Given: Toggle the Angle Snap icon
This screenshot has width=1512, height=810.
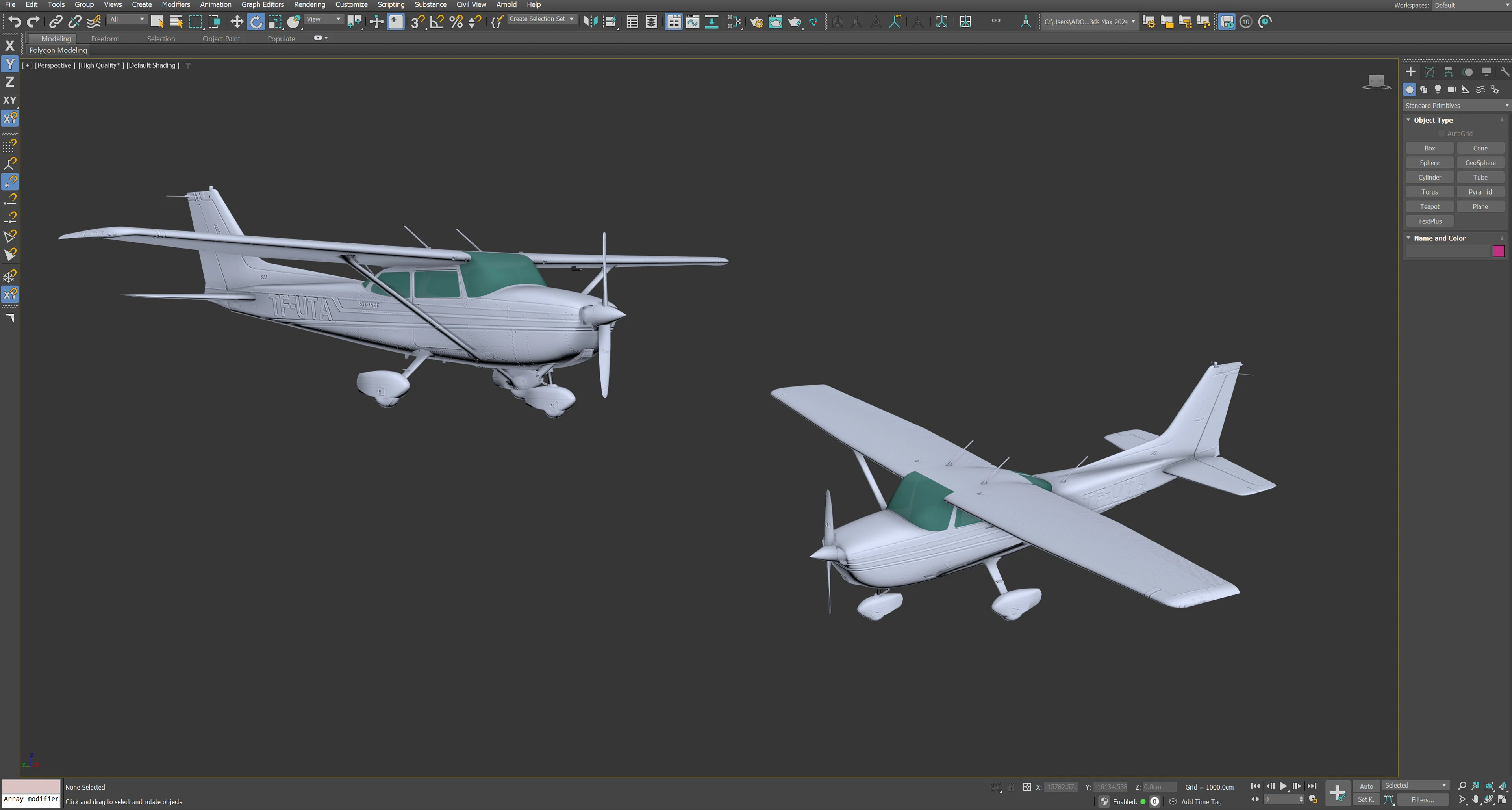Looking at the screenshot, I should [x=437, y=22].
